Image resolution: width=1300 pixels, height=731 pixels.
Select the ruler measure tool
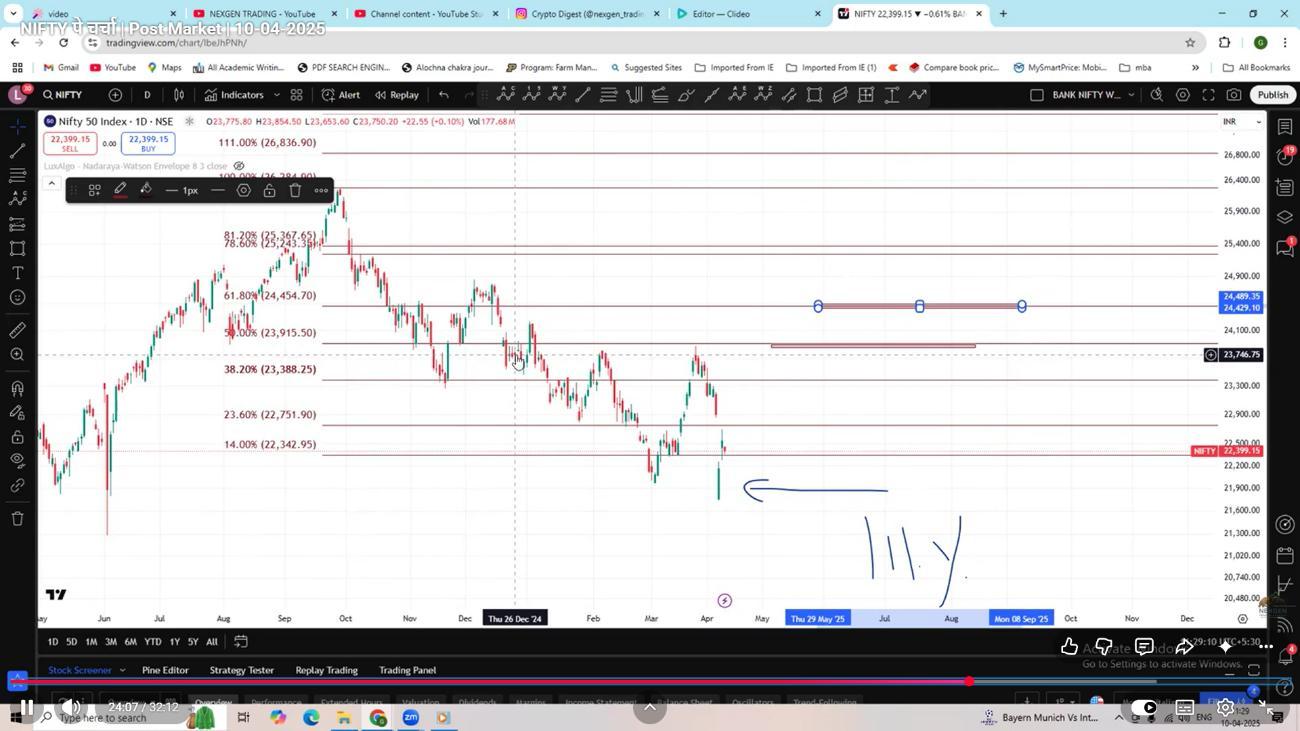(x=17, y=330)
